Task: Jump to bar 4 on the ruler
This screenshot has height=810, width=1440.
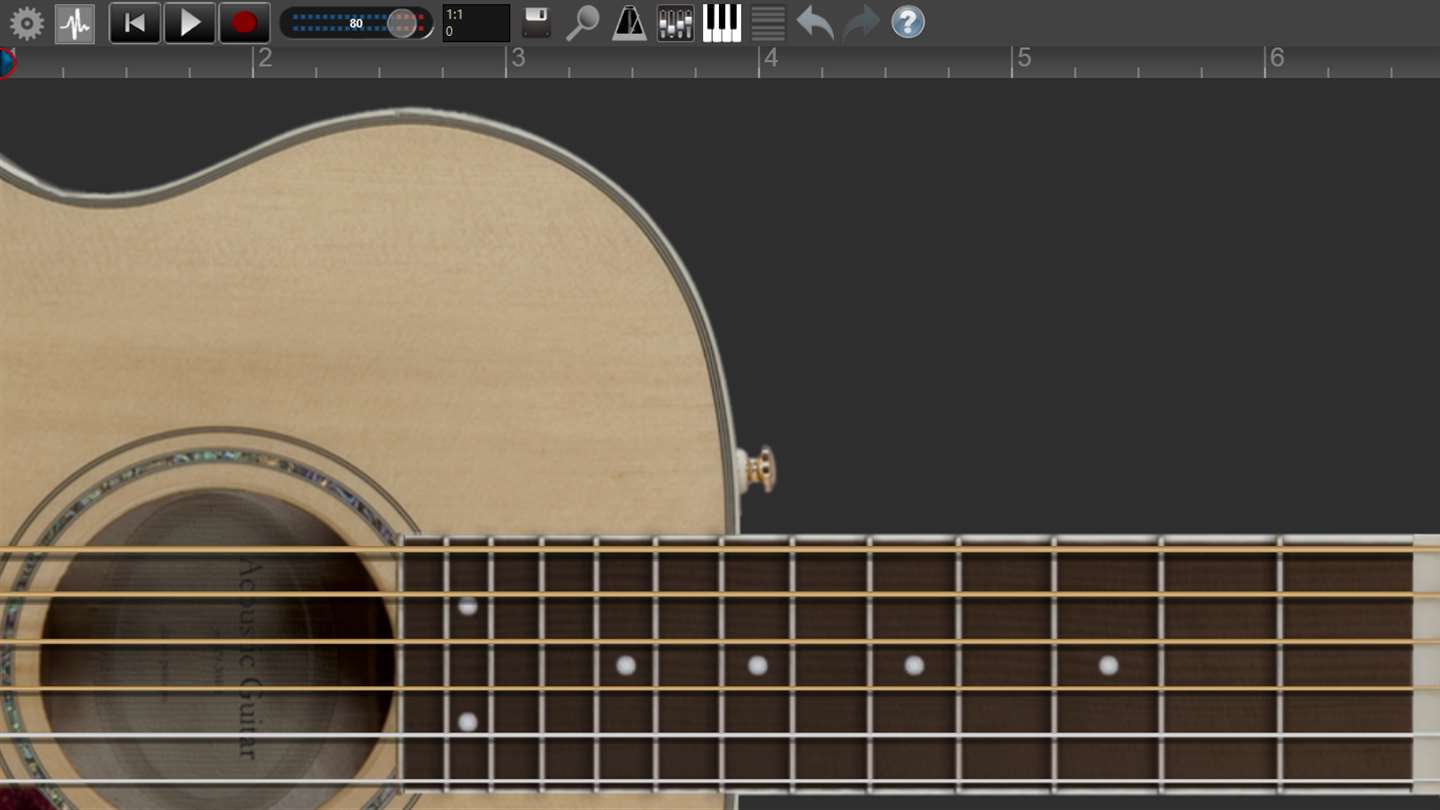Action: pyautogui.click(x=771, y=58)
